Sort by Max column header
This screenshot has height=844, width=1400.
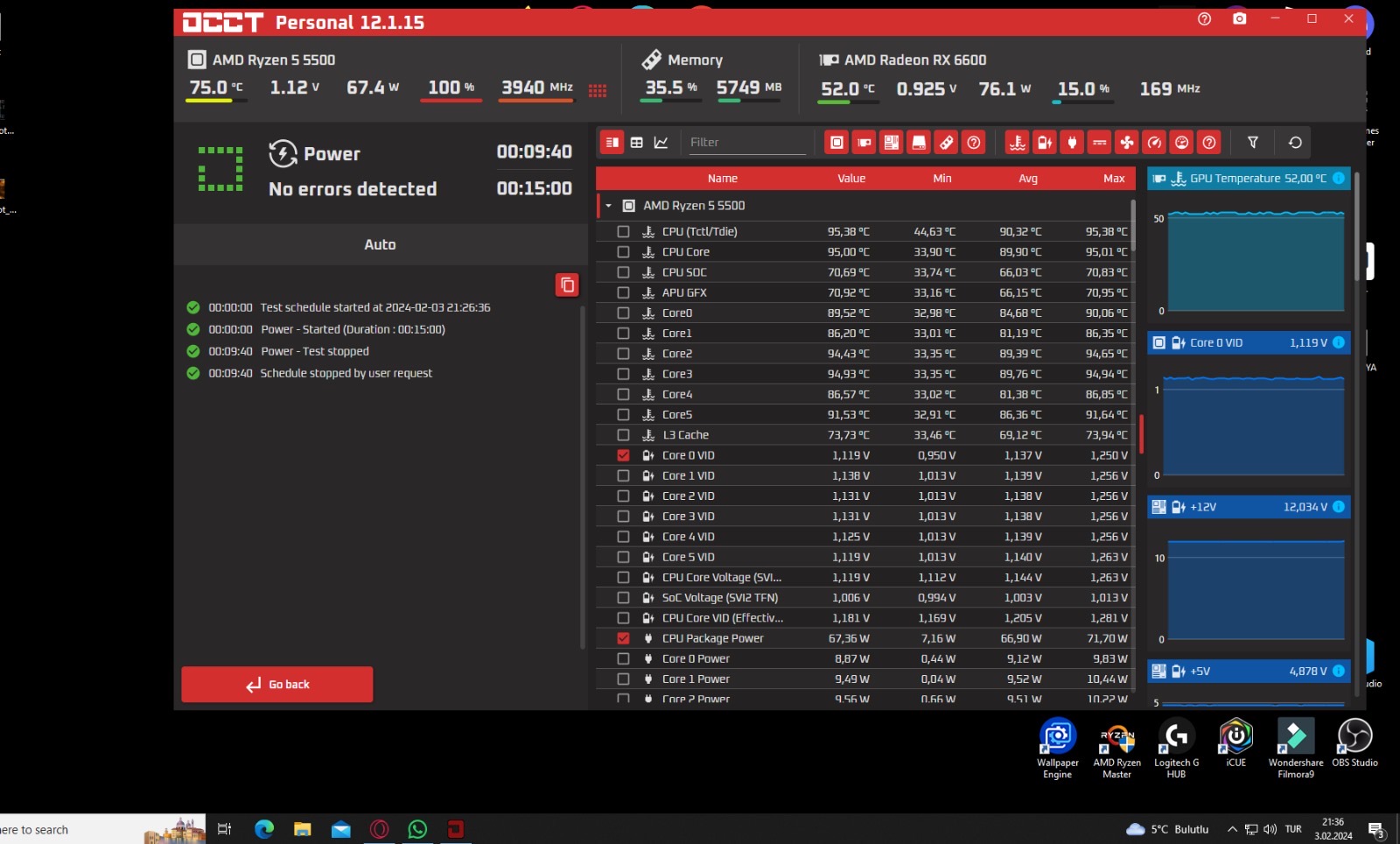click(x=1114, y=179)
